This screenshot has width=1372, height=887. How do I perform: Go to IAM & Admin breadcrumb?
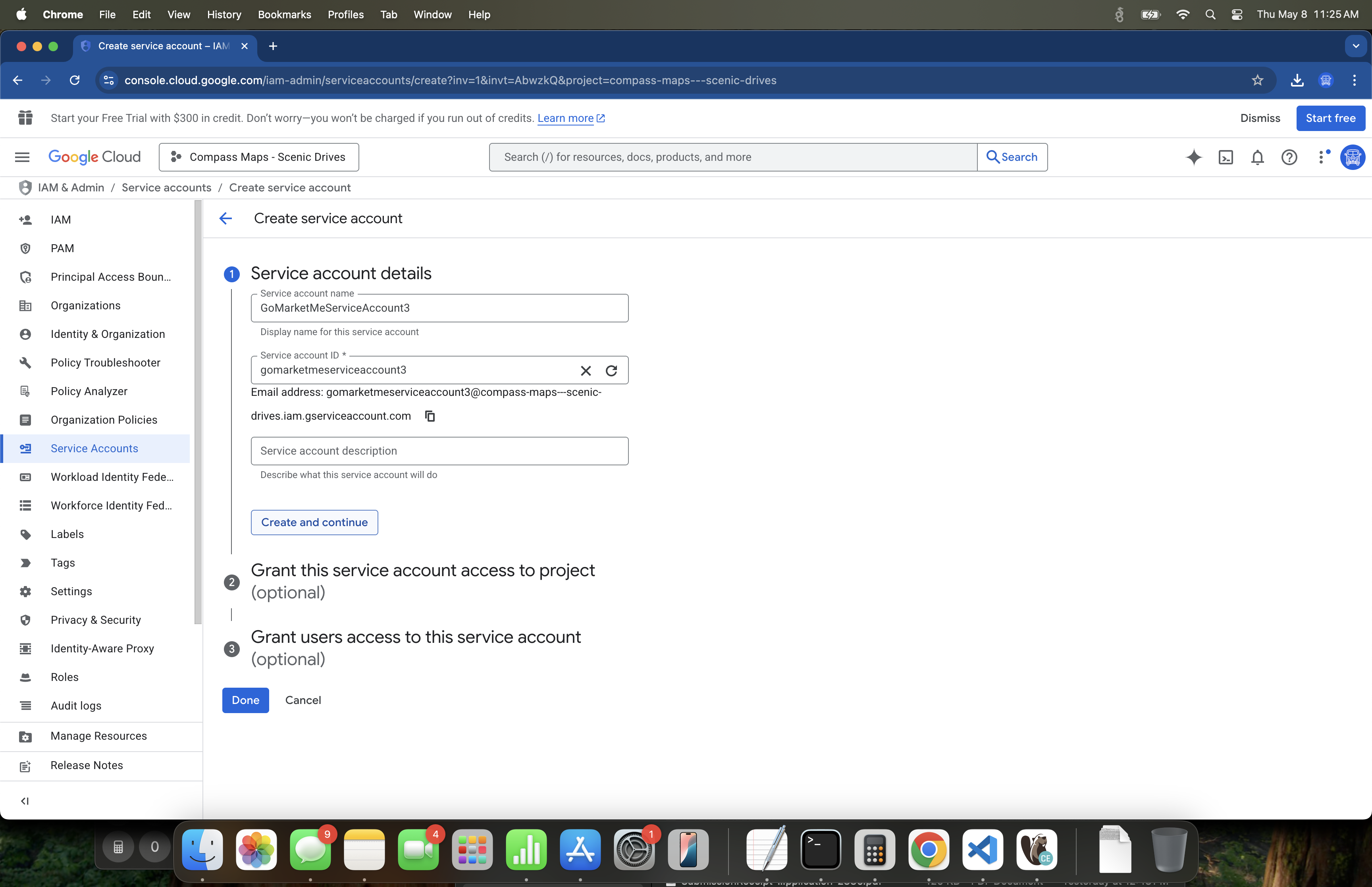click(x=71, y=187)
